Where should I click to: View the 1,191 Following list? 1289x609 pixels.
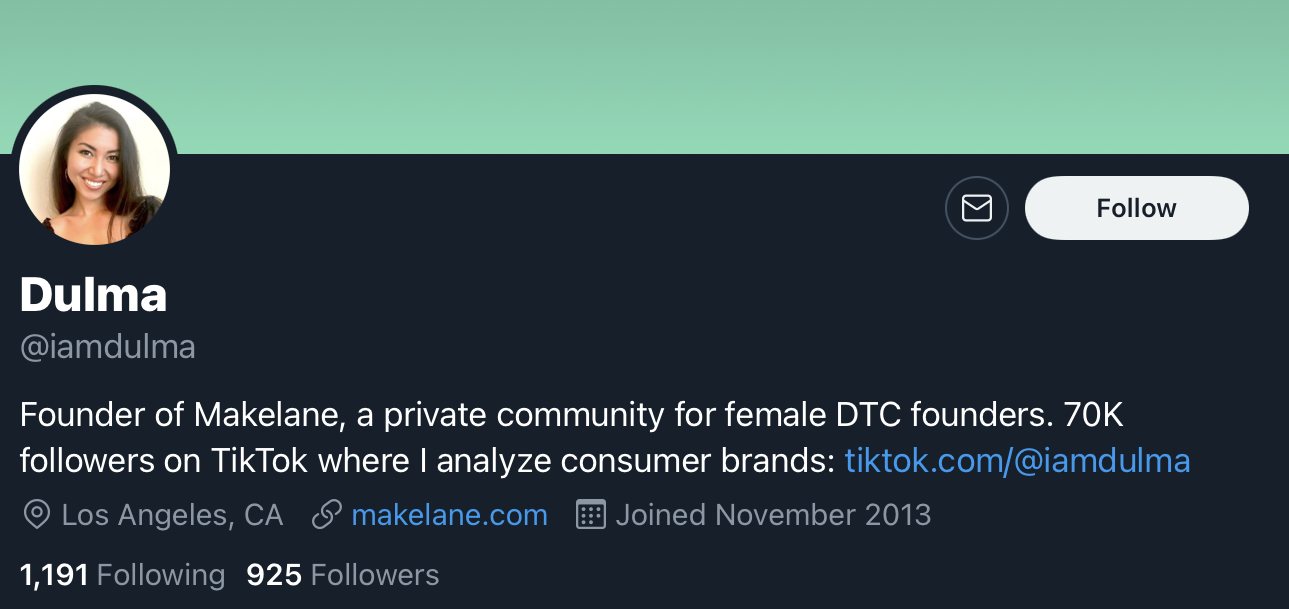[122, 575]
